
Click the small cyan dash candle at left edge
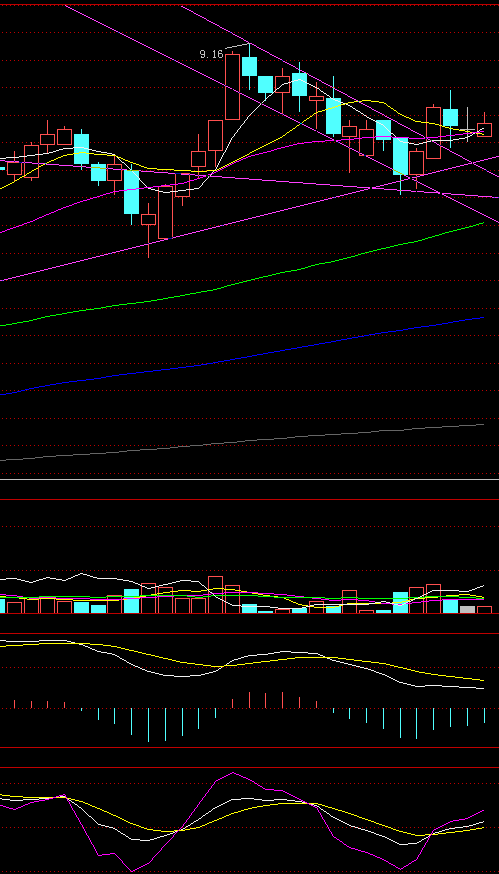[2, 168]
